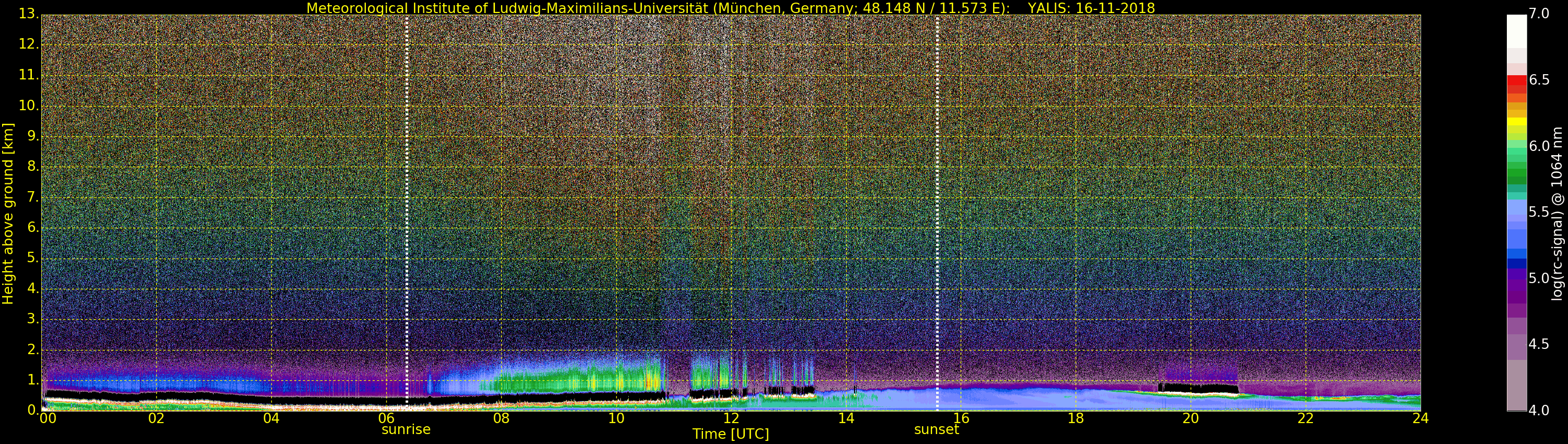Screen dimensions: 1568x444
Task: Pick the yellow band in the colorbar
Action: coord(1516,122)
